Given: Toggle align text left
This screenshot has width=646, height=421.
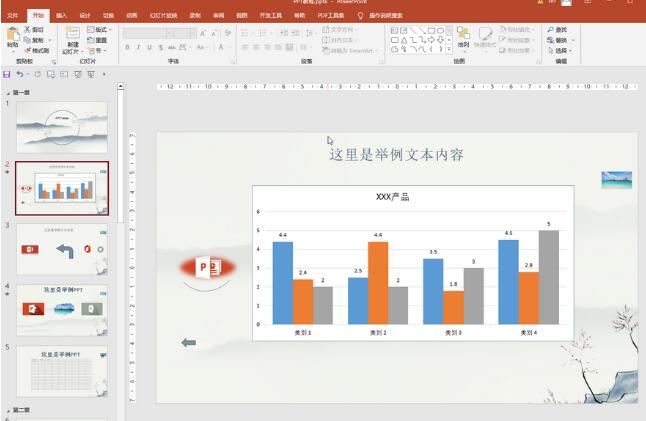Looking at the screenshot, I should [x=245, y=47].
